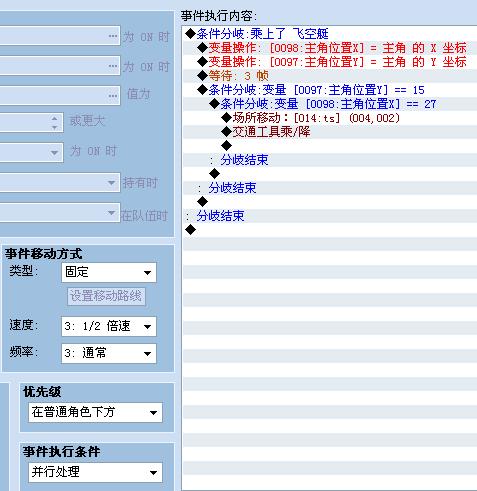Select the last 分歧结束 line (outermost)
This screenshot has width=477, height=491.
(330, 216)
